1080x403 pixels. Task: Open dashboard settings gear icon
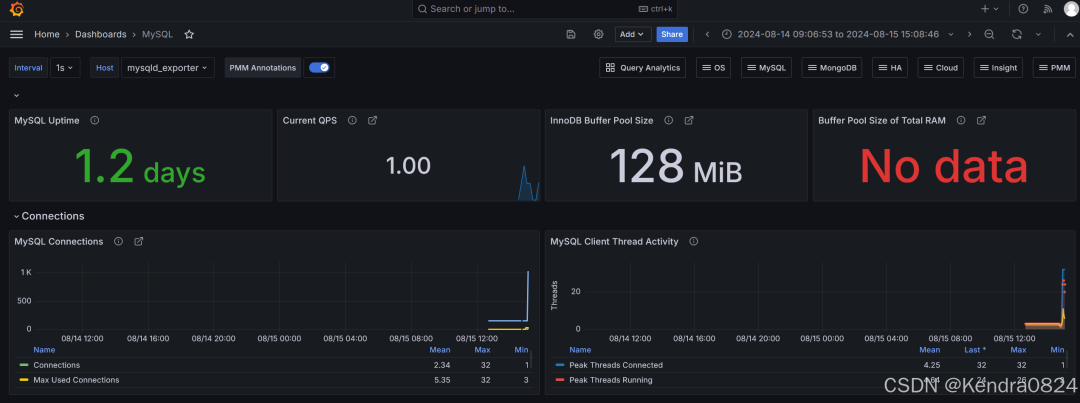point(599,34)
